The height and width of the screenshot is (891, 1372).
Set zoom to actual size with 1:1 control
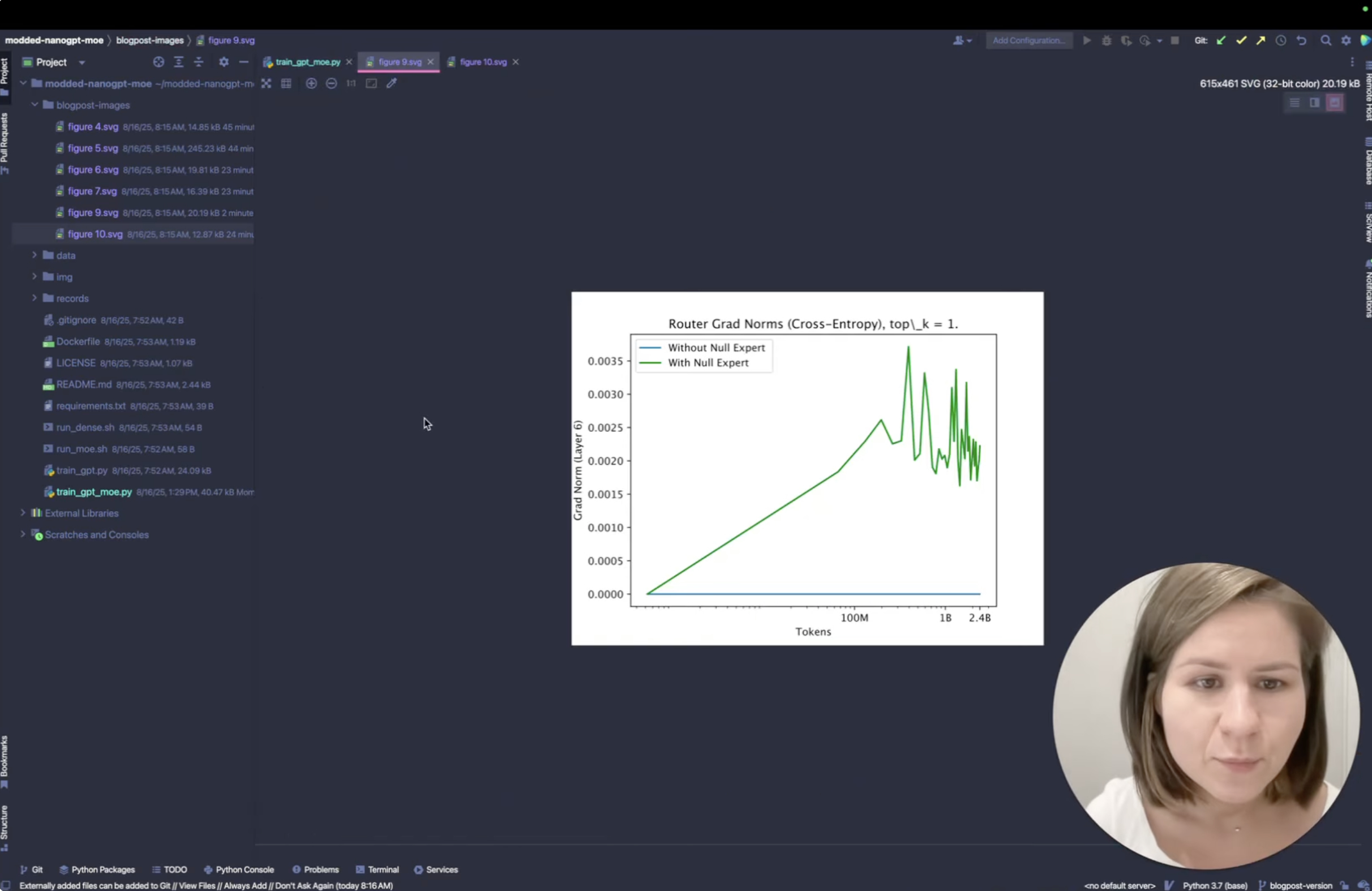tap(350, 84)
